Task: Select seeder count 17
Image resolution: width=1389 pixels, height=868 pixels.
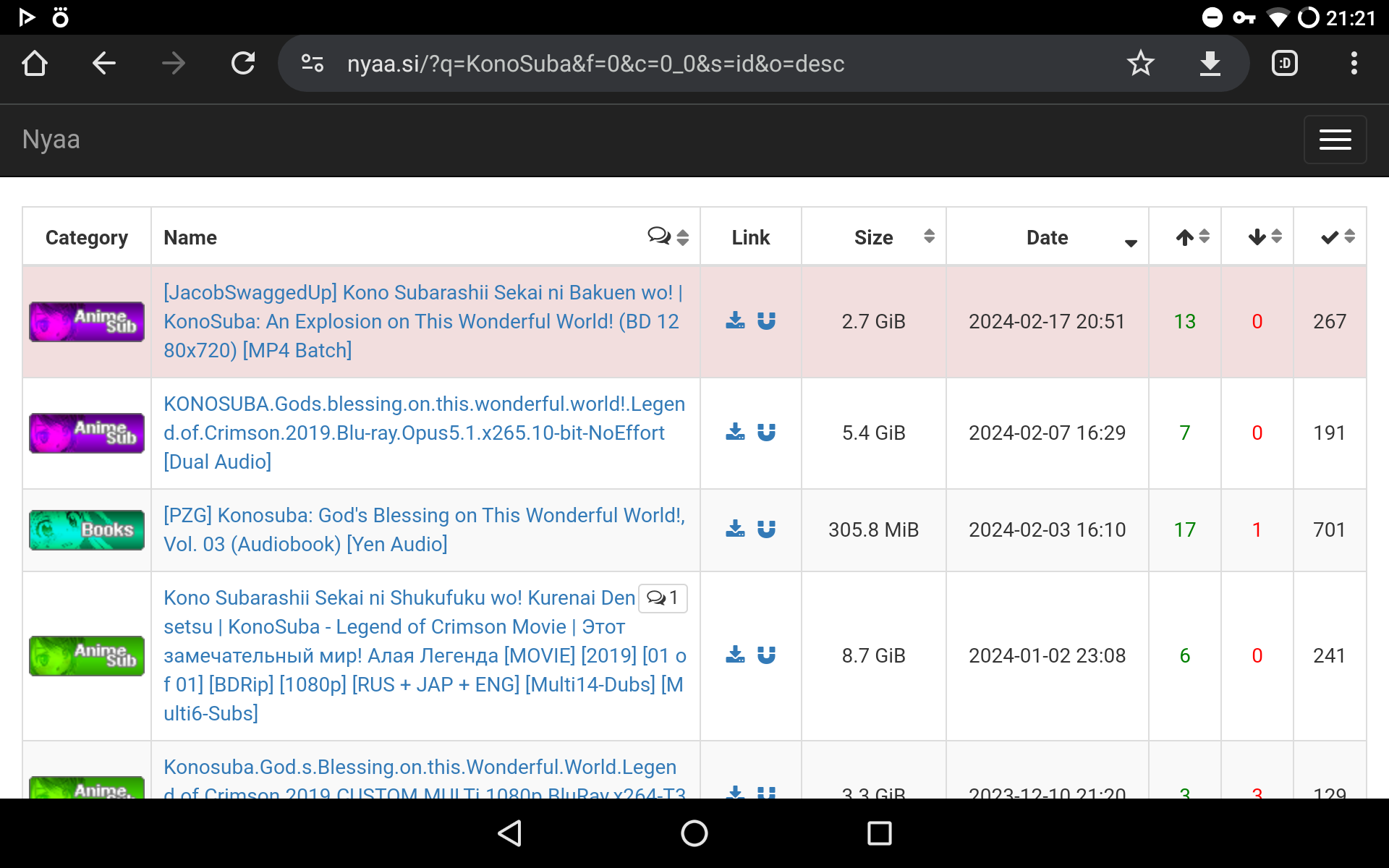Action: click(x=1185, y=529)
